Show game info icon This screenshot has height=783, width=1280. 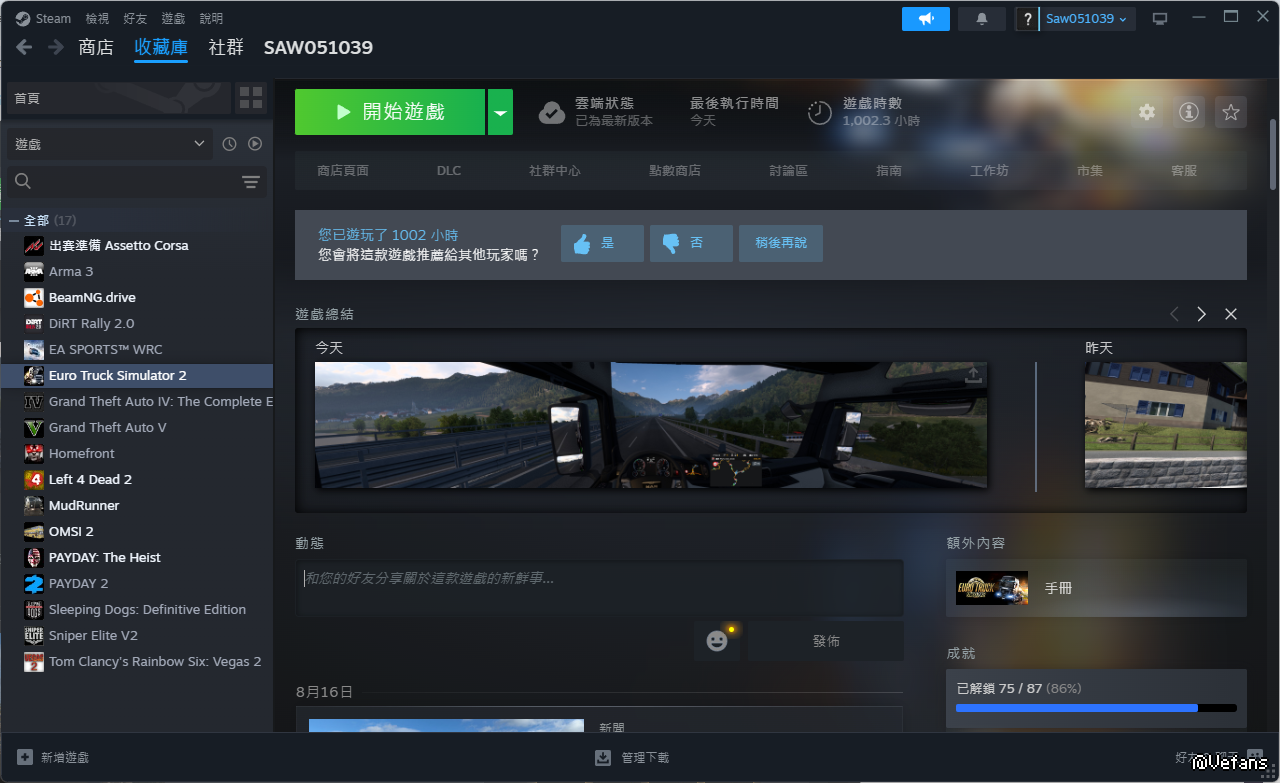pyautogui.click(x=1189, y=112)
